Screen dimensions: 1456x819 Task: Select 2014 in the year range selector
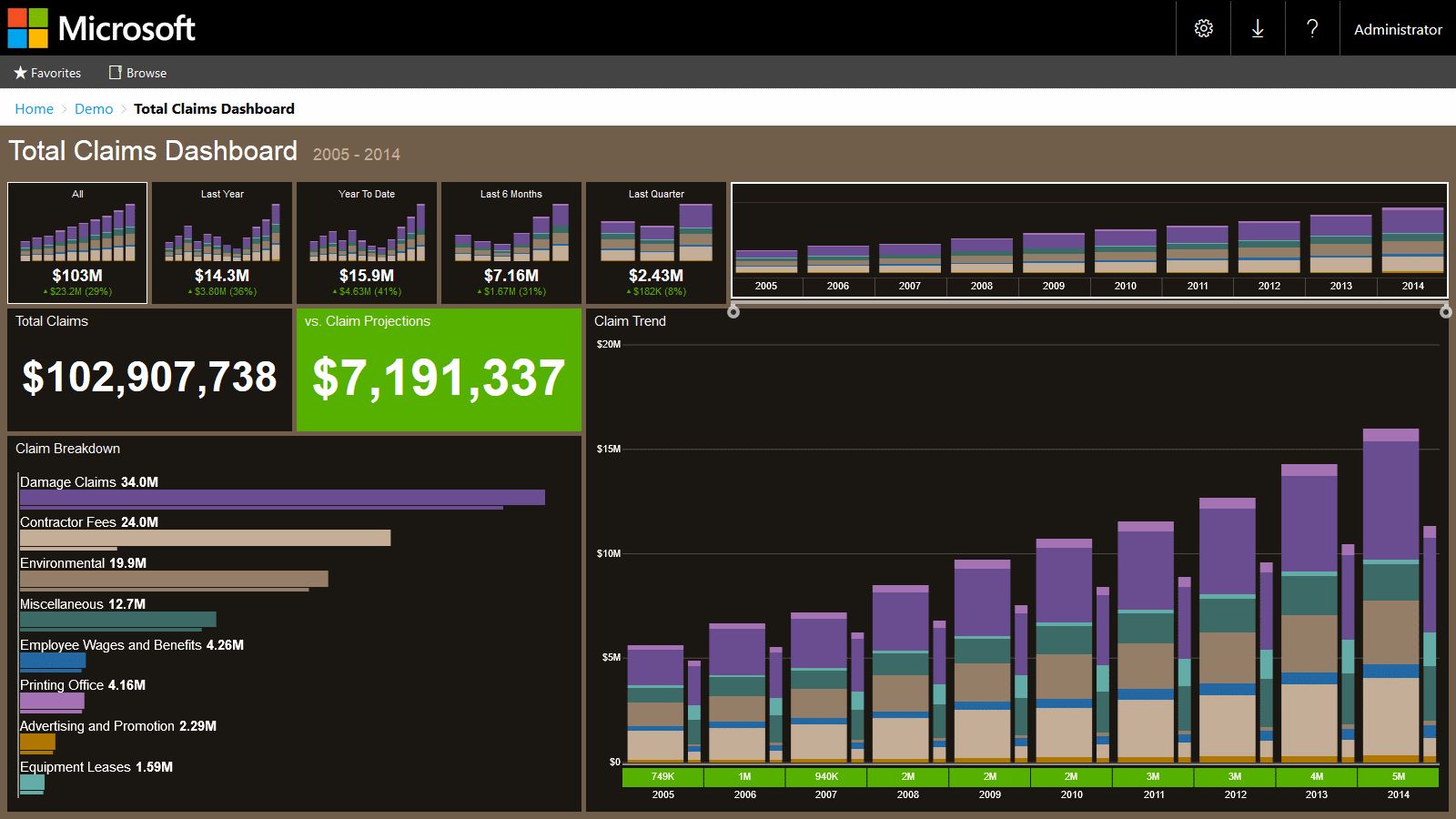point(1413,286)
